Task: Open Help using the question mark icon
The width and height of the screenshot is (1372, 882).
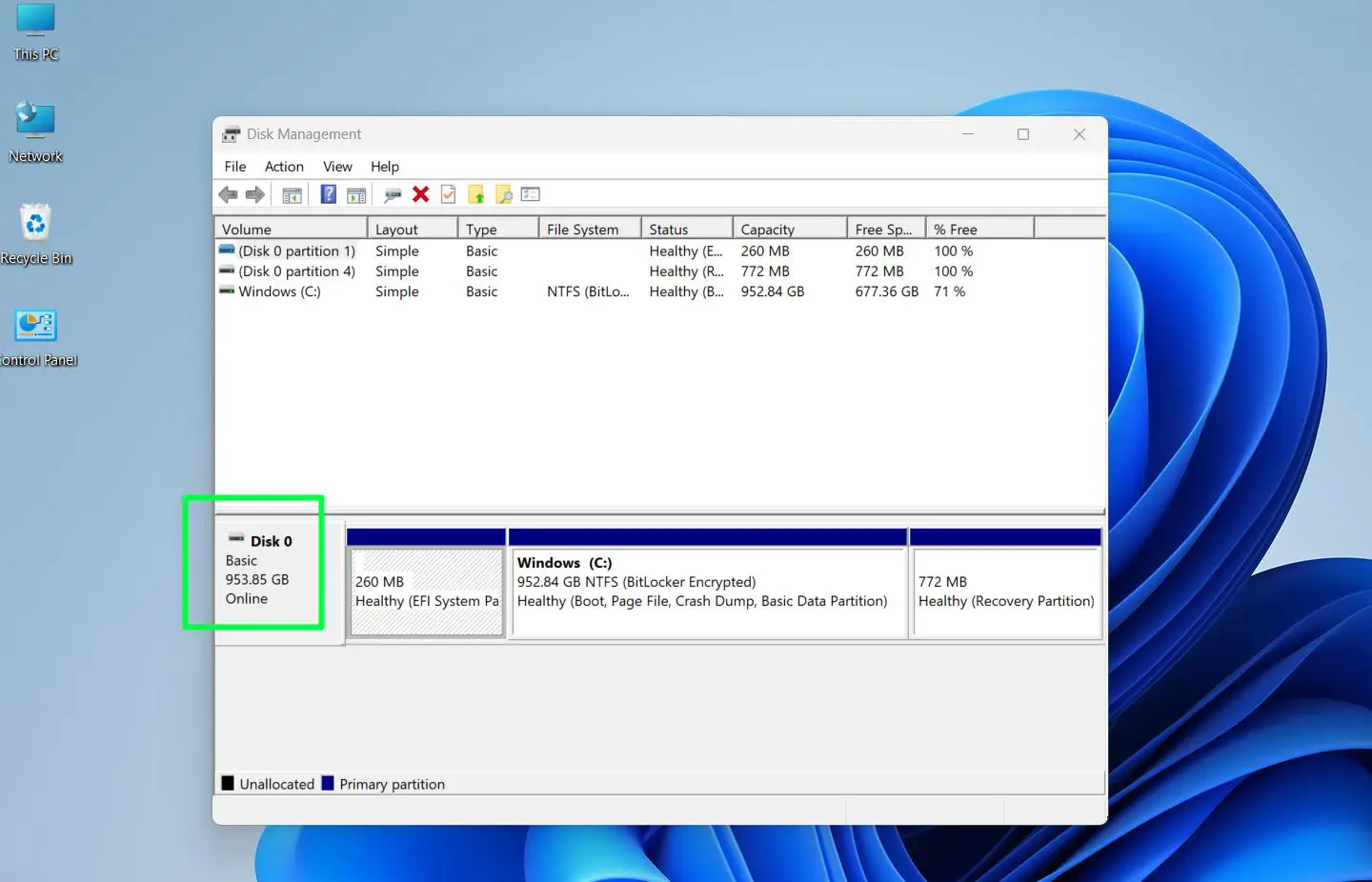Action: (x=328, y=194)
